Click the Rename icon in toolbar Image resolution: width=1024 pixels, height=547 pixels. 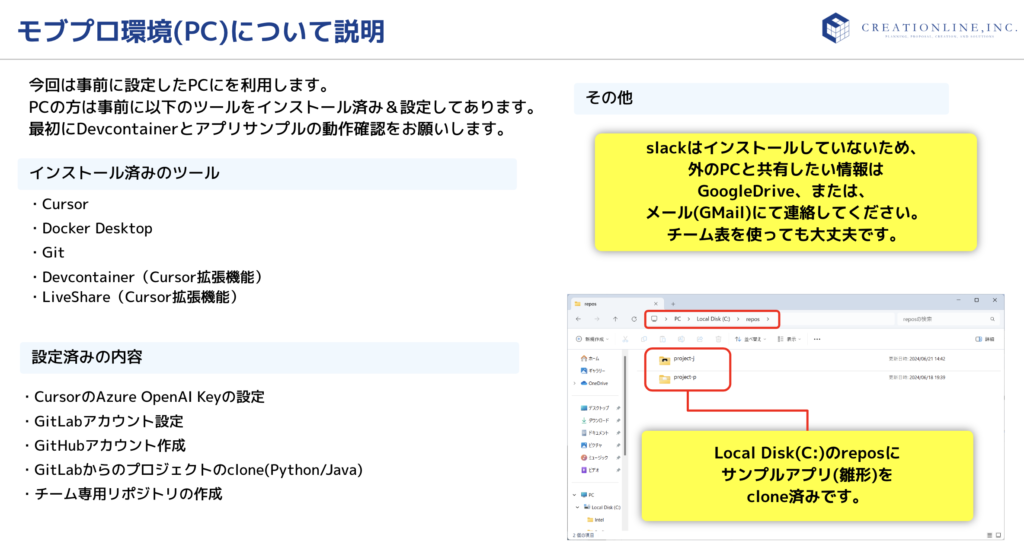[x=681, y=339]
